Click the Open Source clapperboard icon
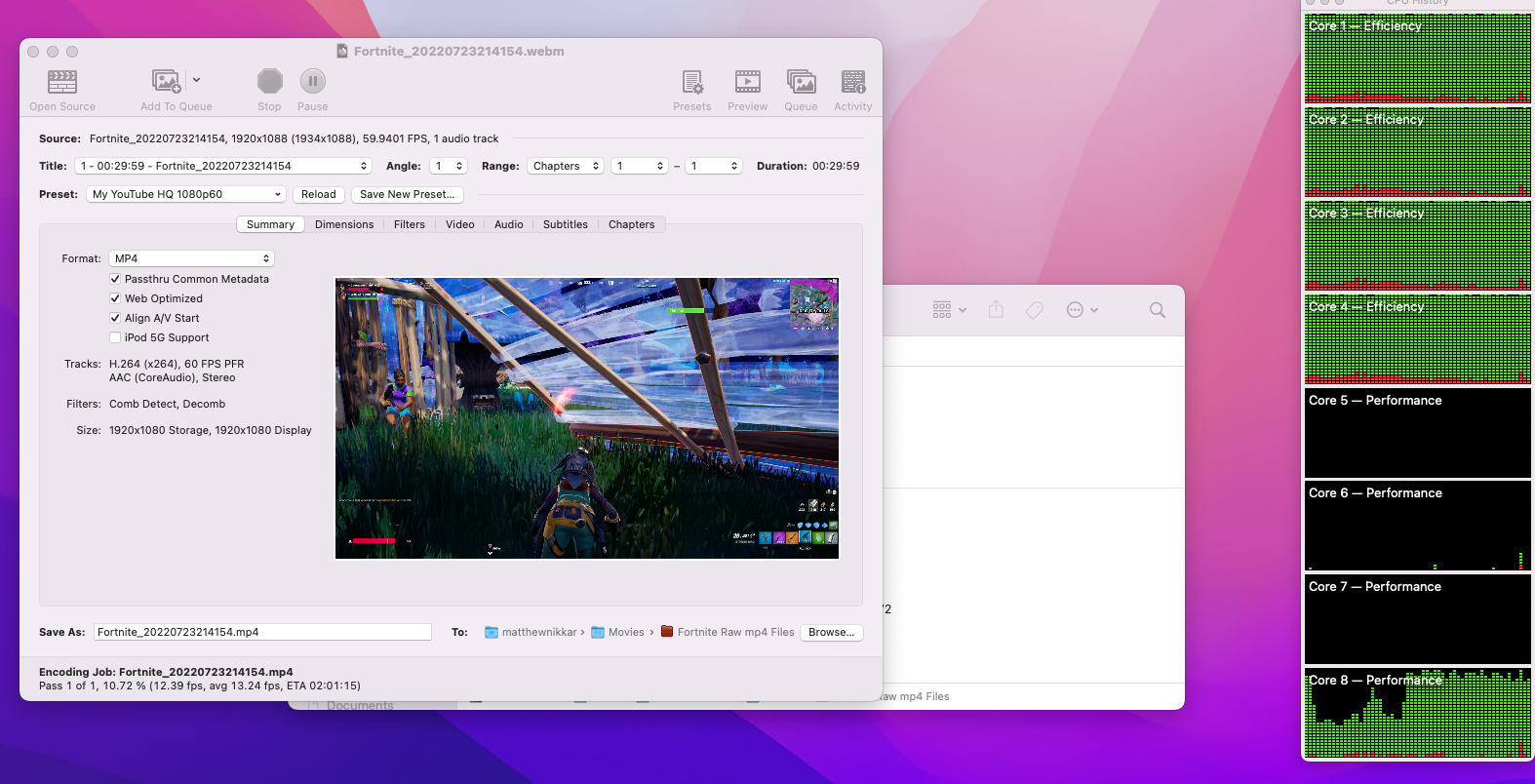 point(62,81)
